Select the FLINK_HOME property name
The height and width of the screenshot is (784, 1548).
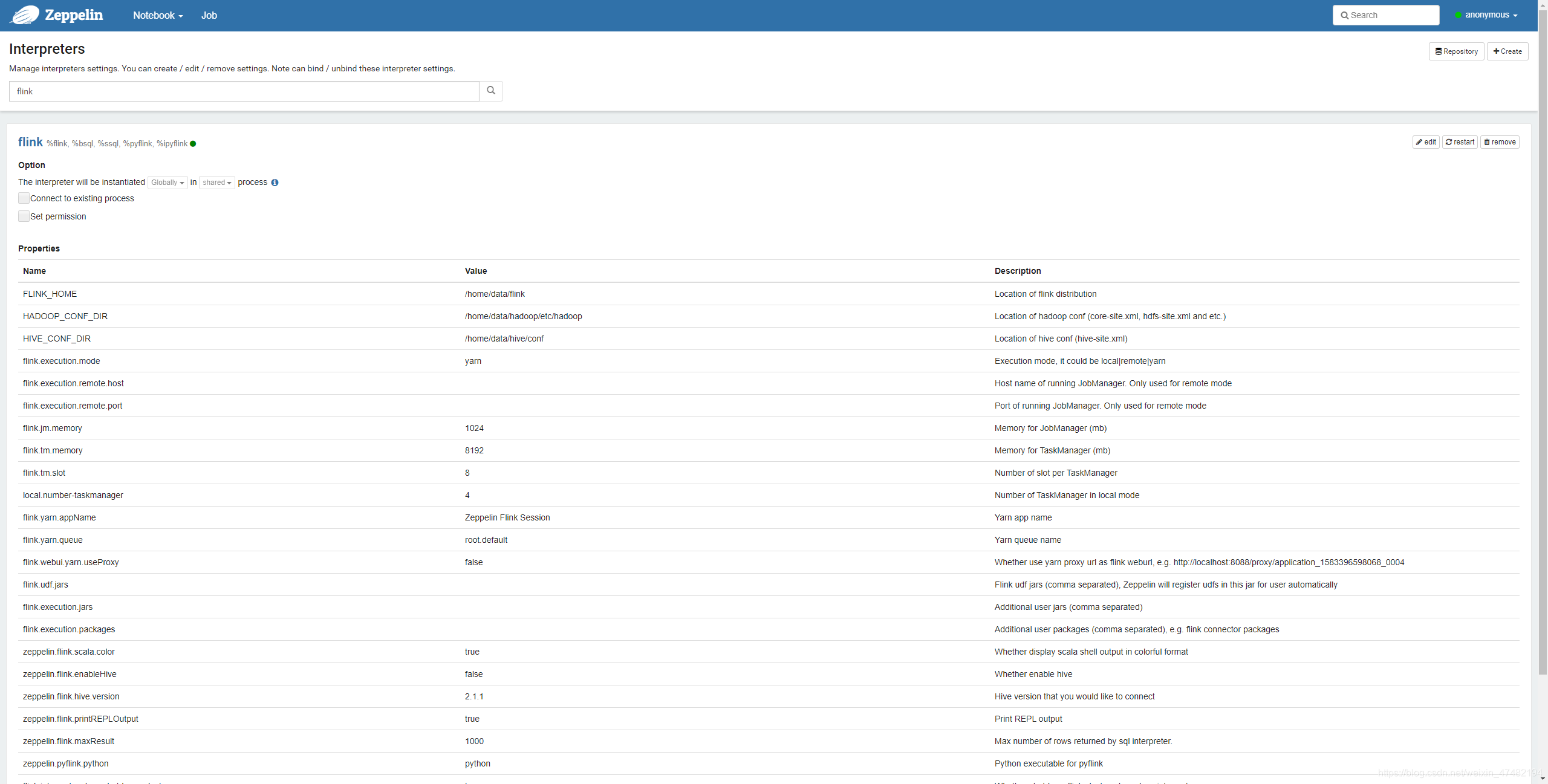tap(50, 294)
